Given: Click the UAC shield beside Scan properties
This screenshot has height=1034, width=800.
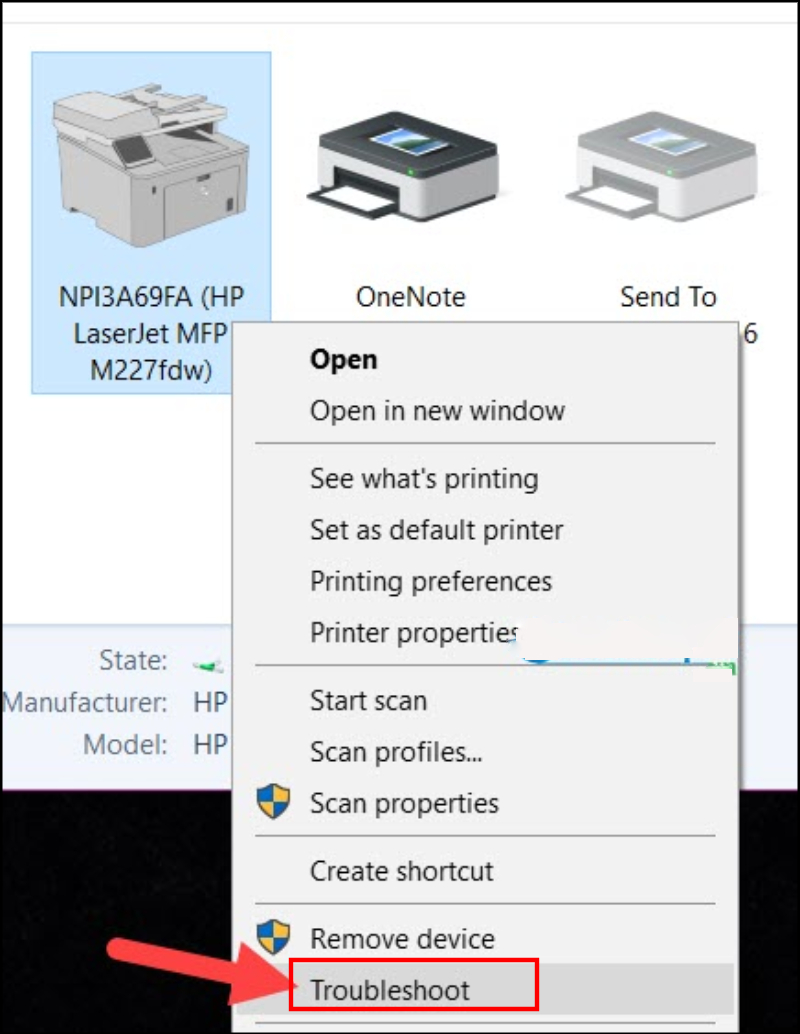Looking at the screenshot, I should click(273, 802).
